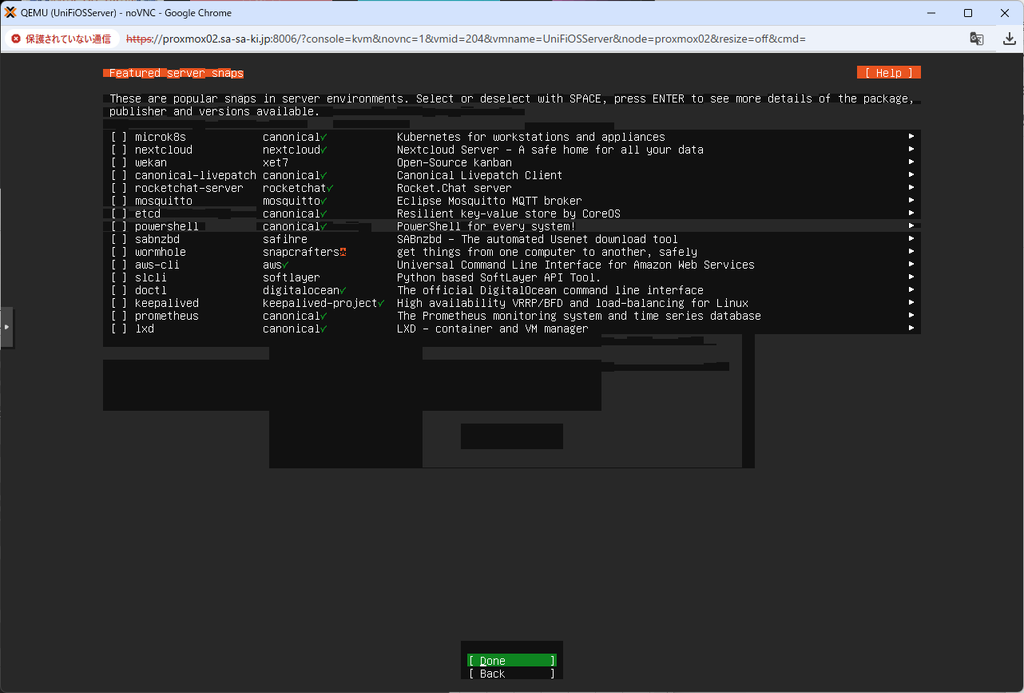Open details arrow for nextcloud row
The height and width of the screenshot is (693, 1024).
[911, 149]
